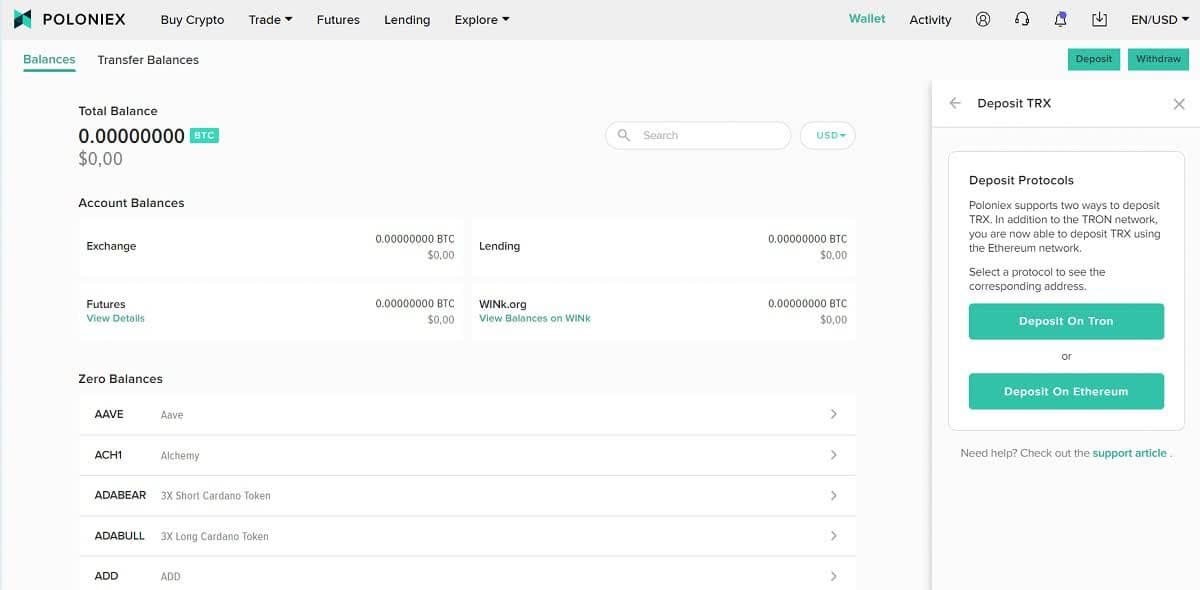Open the support article link

pos(1129,453)
